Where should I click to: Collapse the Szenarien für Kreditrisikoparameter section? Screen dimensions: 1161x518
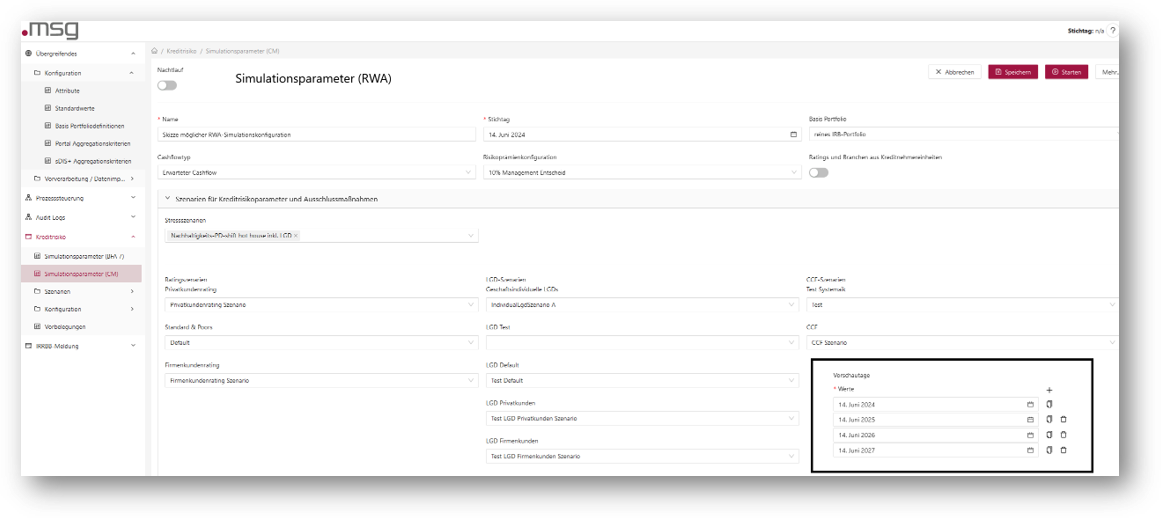165,199
